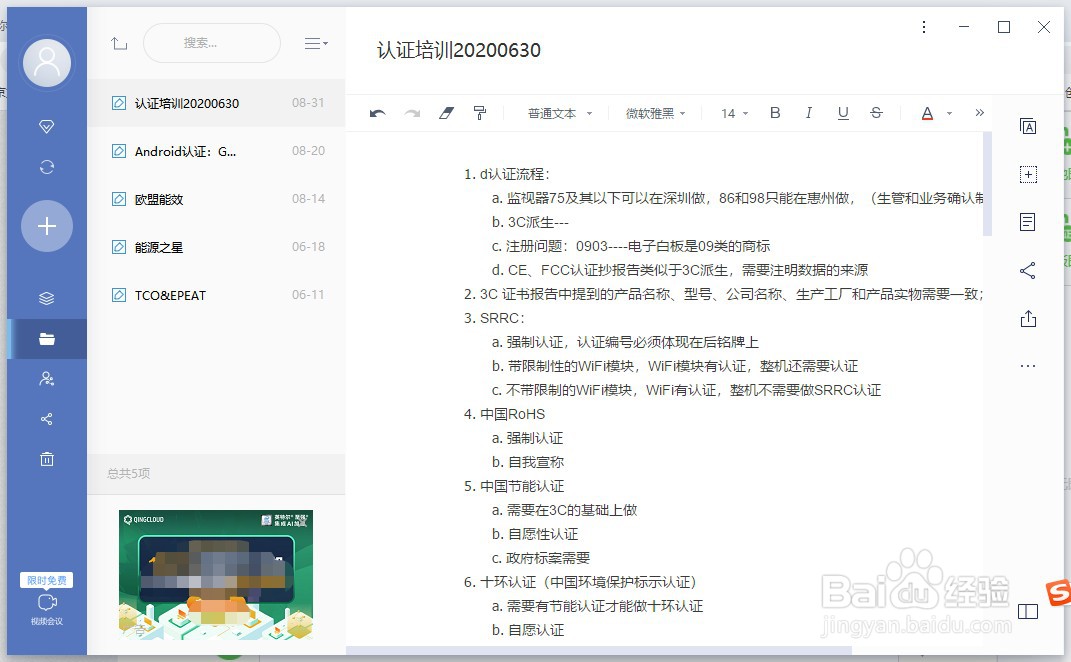Select the format painter tool
Image resolution: width=1071 pixels, height=662 pixels.
coord(480,113)
